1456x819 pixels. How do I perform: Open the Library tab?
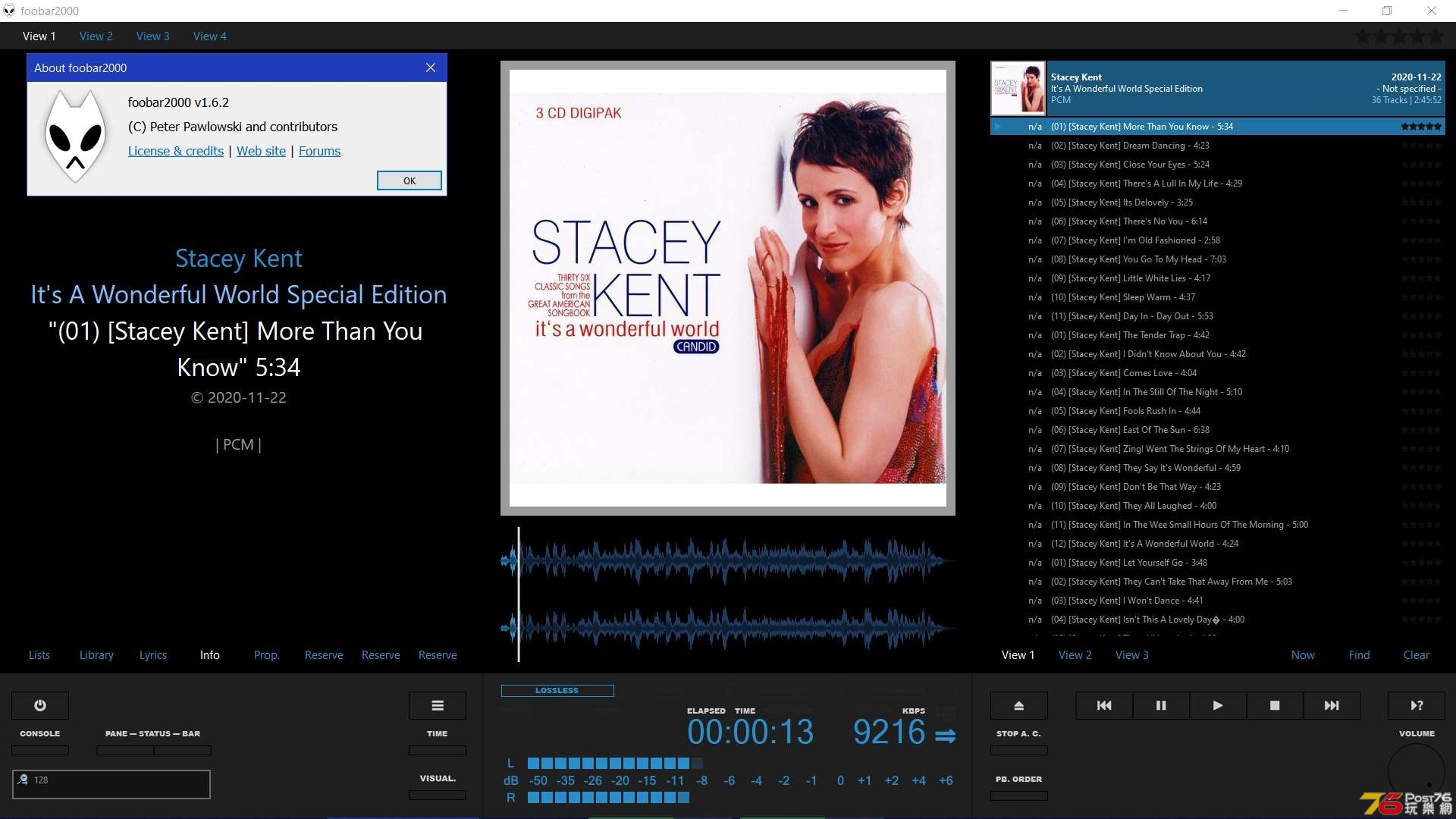[x=96, y=655]
